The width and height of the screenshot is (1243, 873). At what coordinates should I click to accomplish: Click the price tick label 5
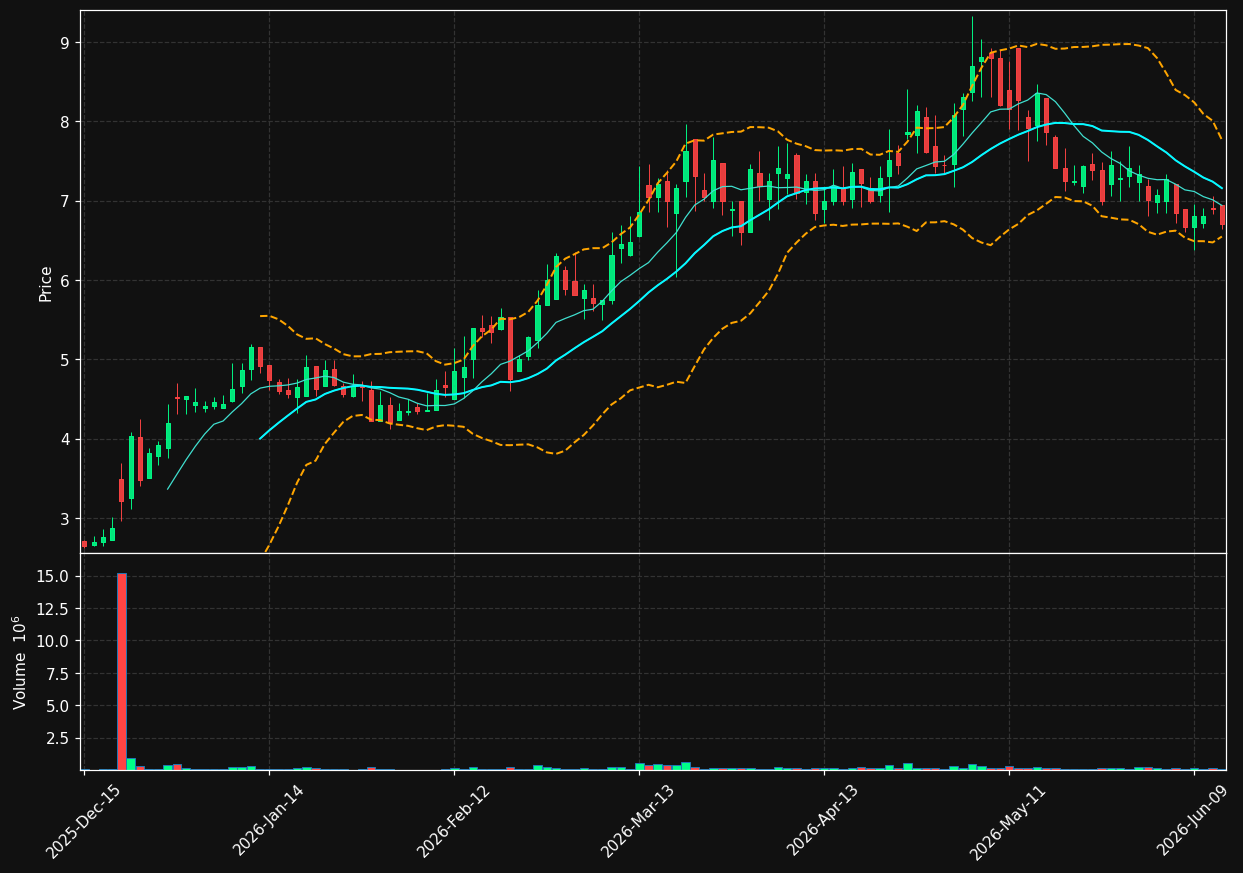coord(64,360)
